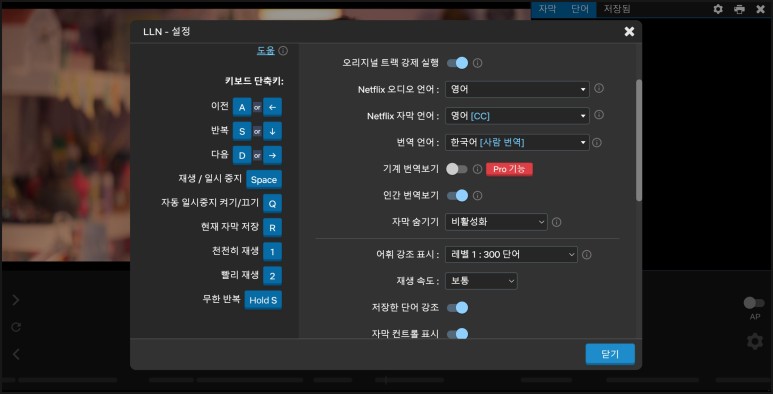Toggle 기계 번역보기 switch
Image resolution: width=773 pixels, height=394 pixels.
(457, 169)
